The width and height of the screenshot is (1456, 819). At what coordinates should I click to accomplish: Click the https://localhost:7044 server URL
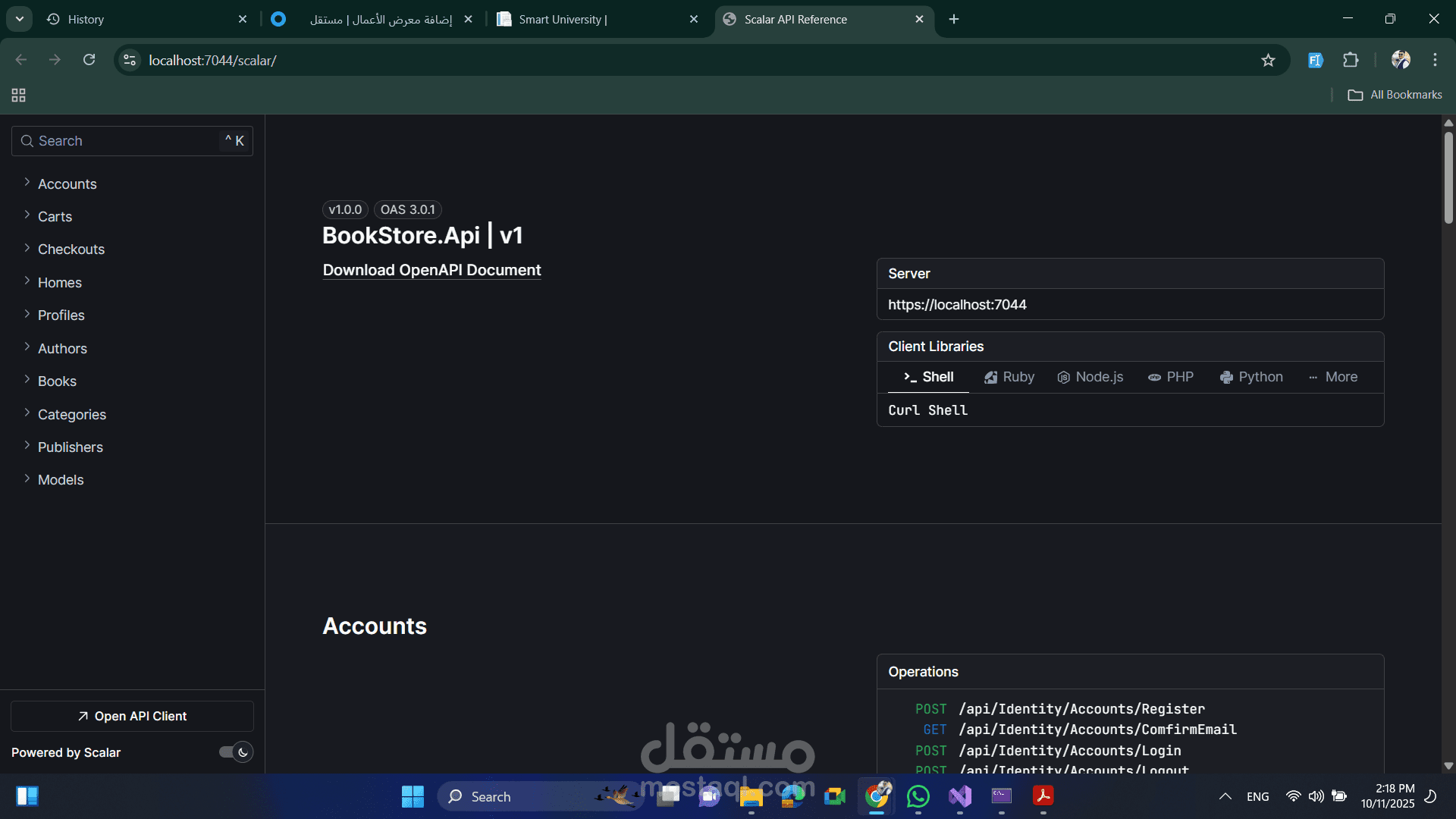[957, 305]
